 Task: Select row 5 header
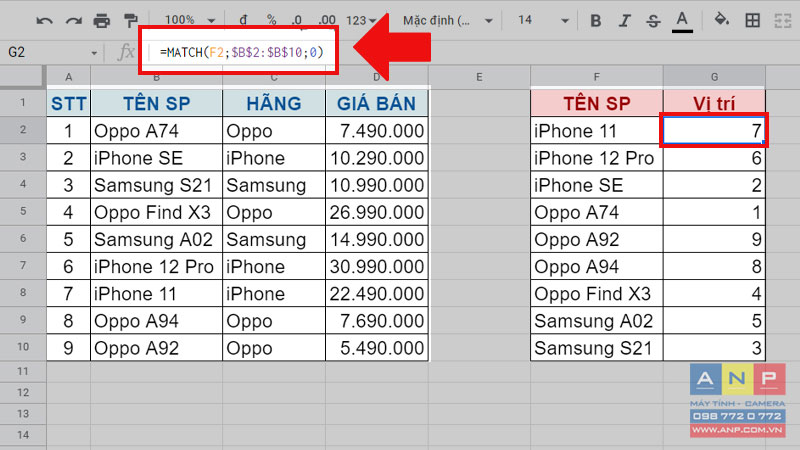pyautogui.click(x=23, y=211)
